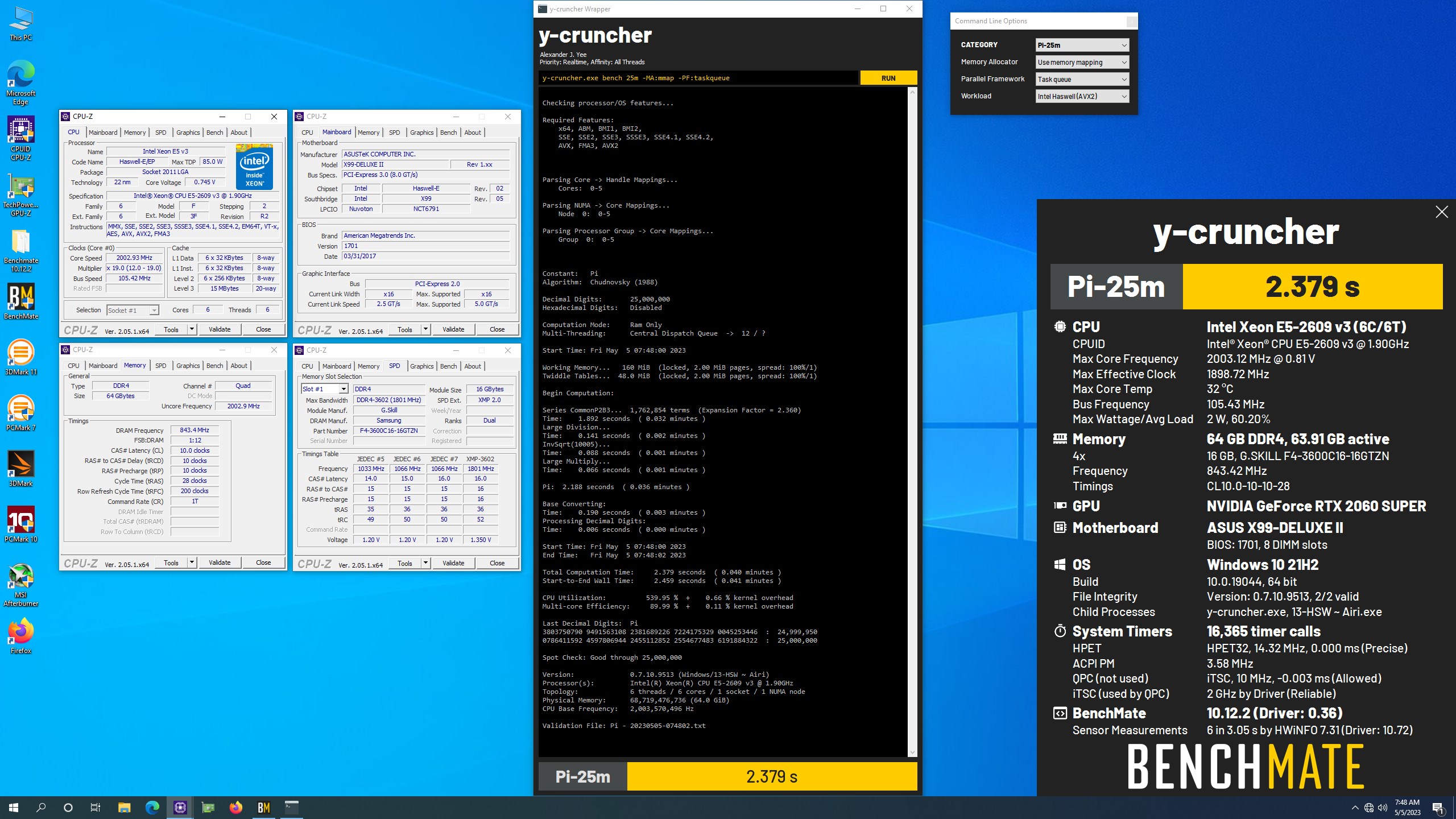Open This PC desktop icon
This screenshot has width=1456, height=819.
(x=21, y=24)
